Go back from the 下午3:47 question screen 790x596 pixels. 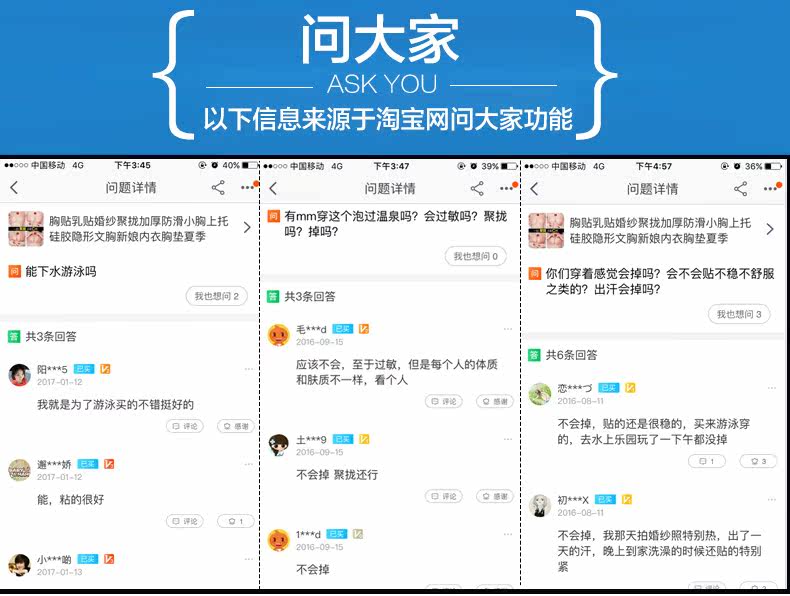[274, 189]
